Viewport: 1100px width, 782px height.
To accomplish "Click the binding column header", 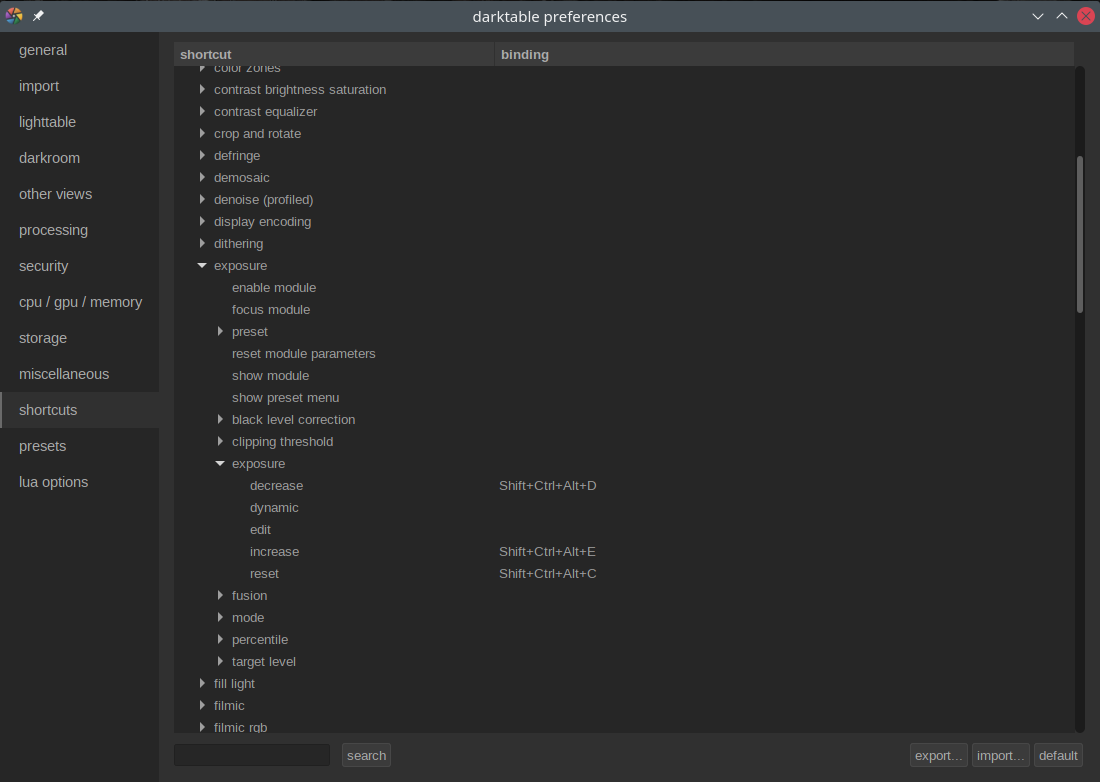I will click(x=784, y=54).
